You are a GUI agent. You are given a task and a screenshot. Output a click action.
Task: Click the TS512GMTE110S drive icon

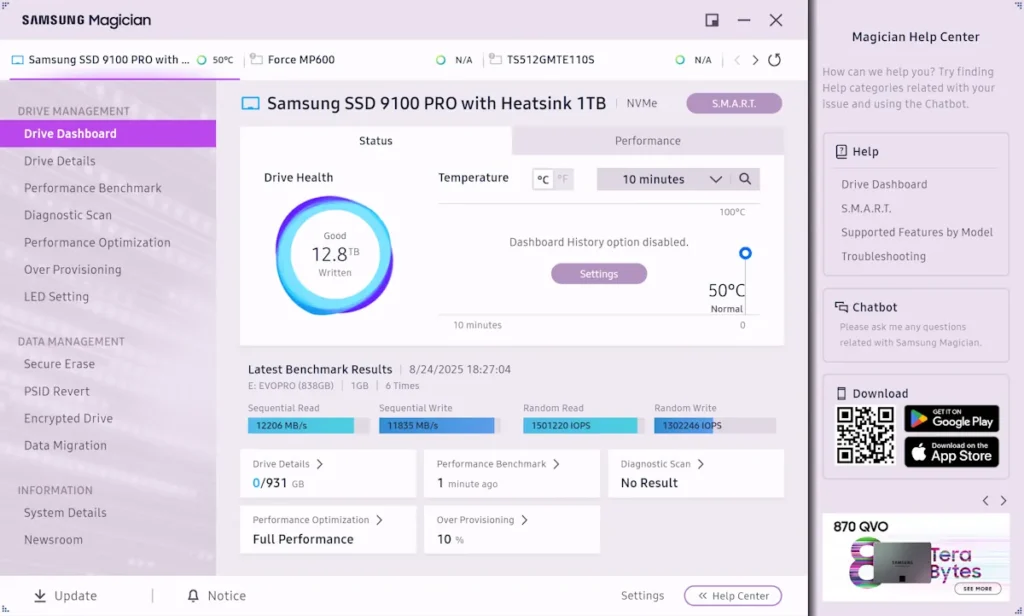(496, 59)
